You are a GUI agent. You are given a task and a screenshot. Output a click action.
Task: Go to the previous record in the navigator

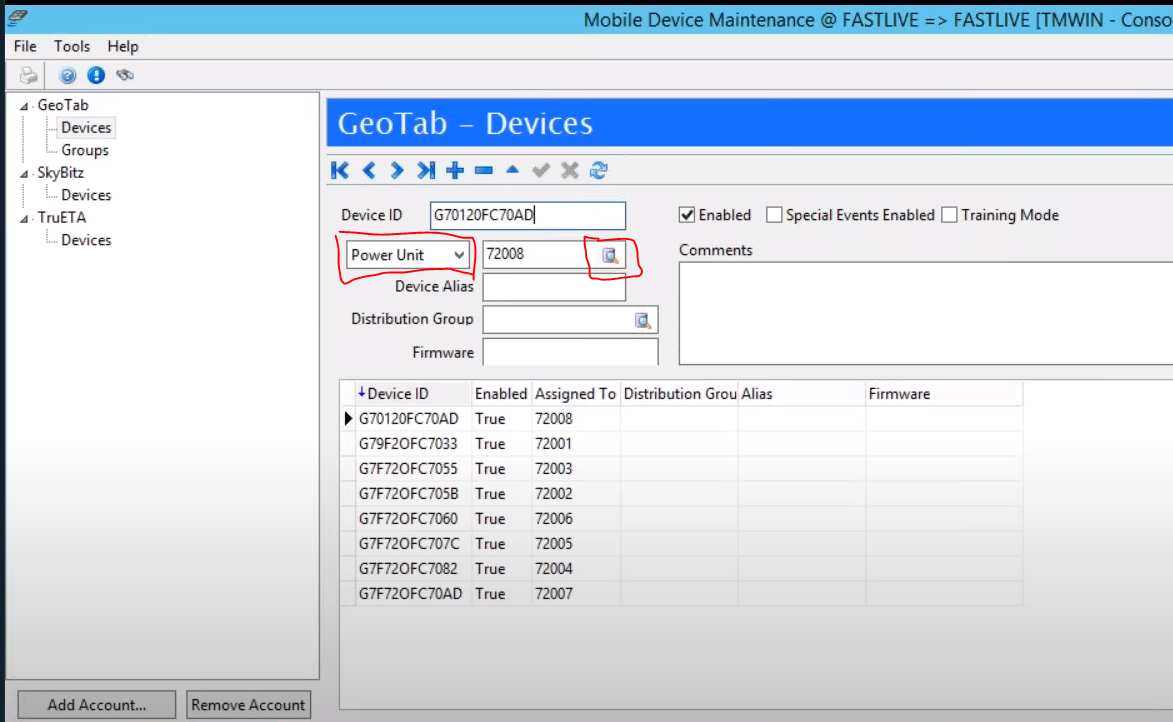[369, 171]
